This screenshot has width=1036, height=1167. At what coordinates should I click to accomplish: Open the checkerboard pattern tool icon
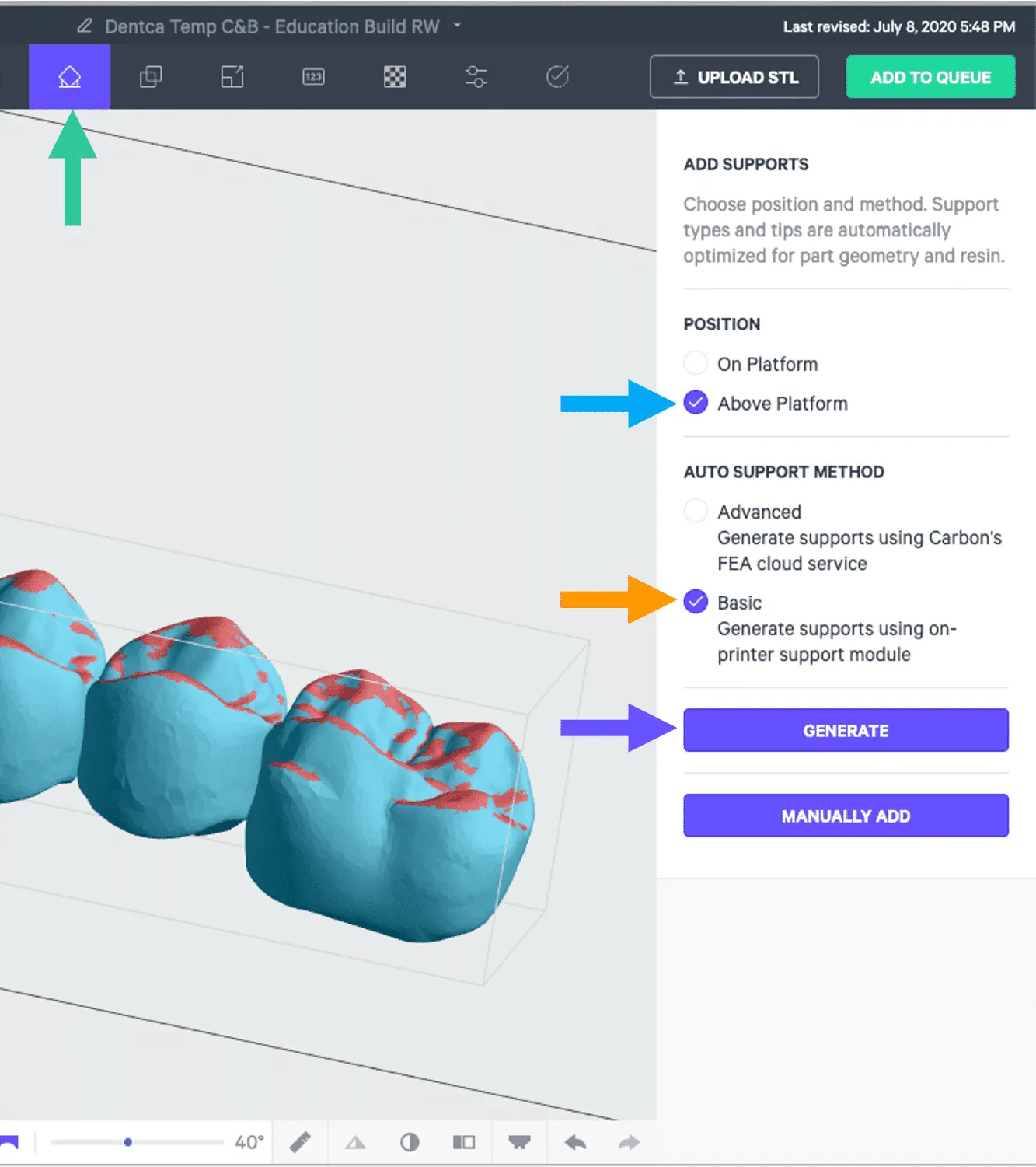(395, 76)
